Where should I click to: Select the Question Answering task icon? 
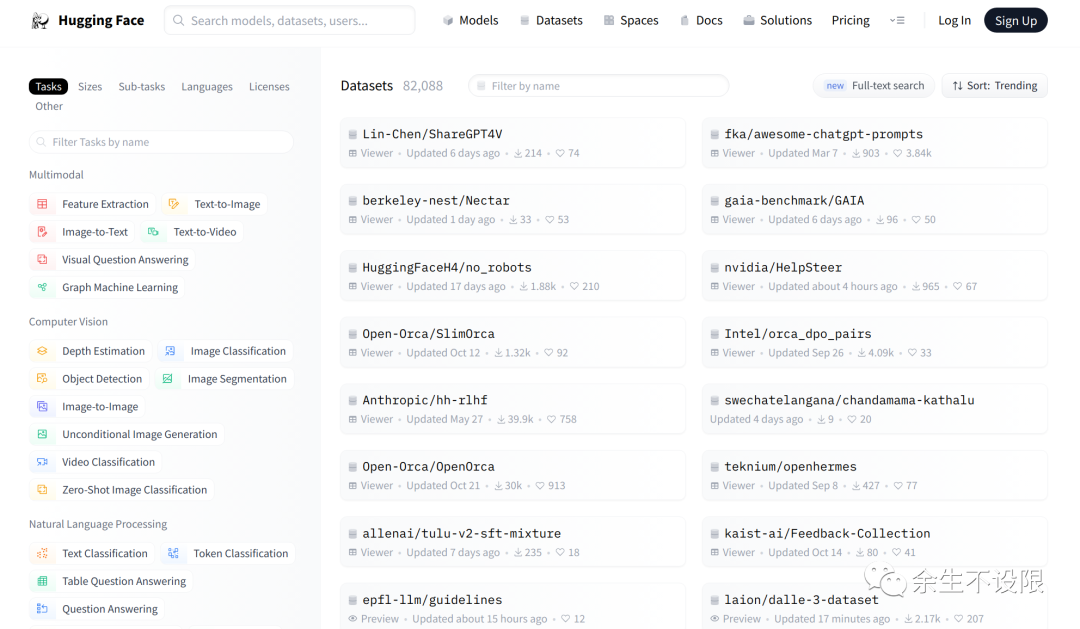coord(42,609)
